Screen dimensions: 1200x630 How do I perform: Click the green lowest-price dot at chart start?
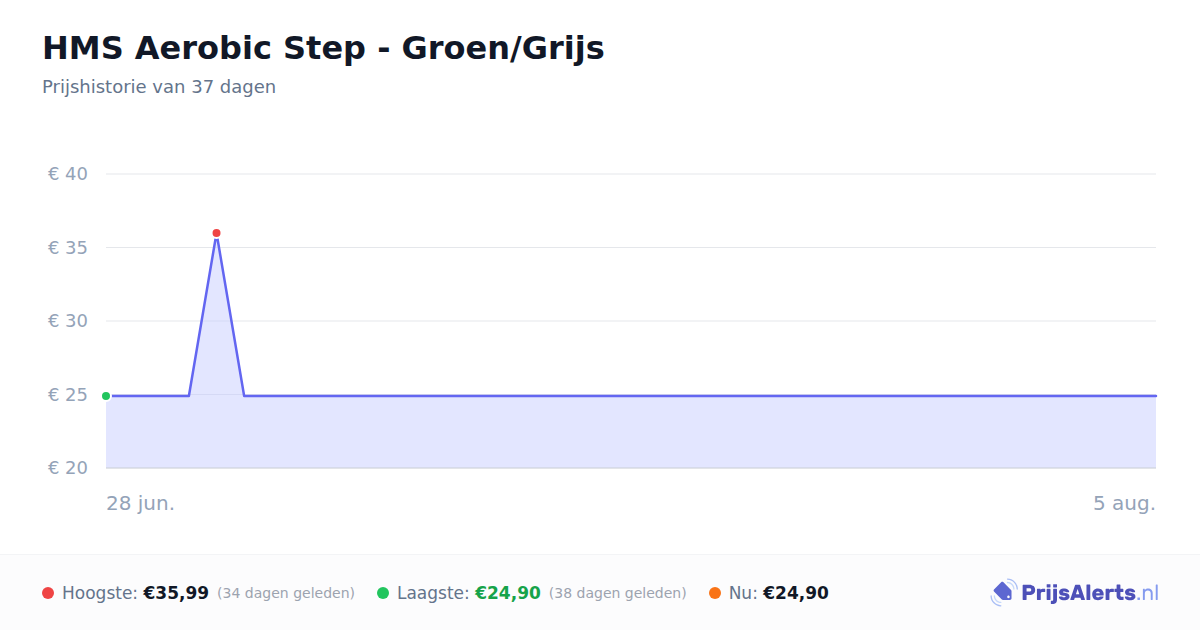[106, 396]
